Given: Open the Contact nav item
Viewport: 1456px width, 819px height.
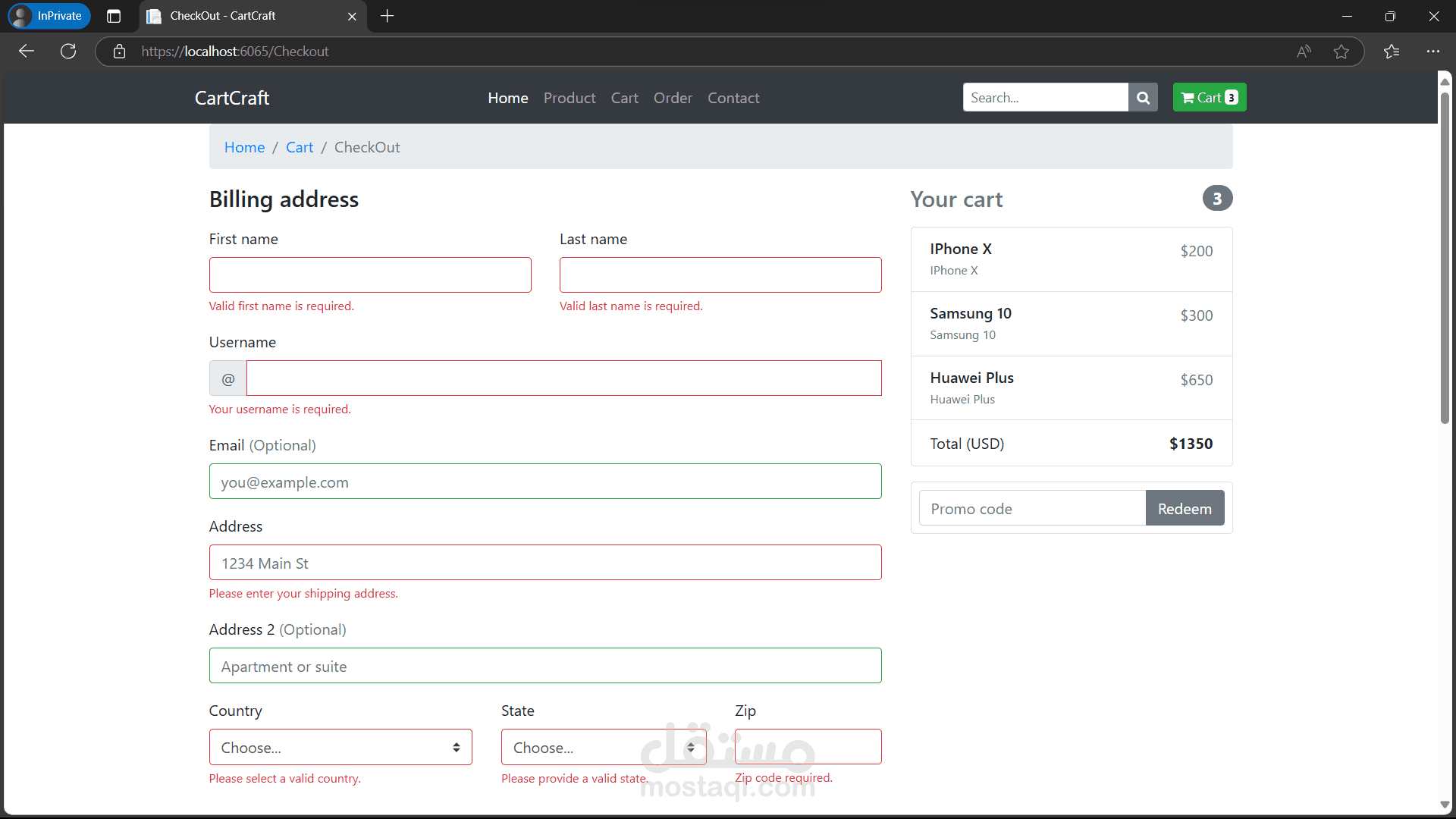Looking at the screenshot, I should click(x=733, y=98).
